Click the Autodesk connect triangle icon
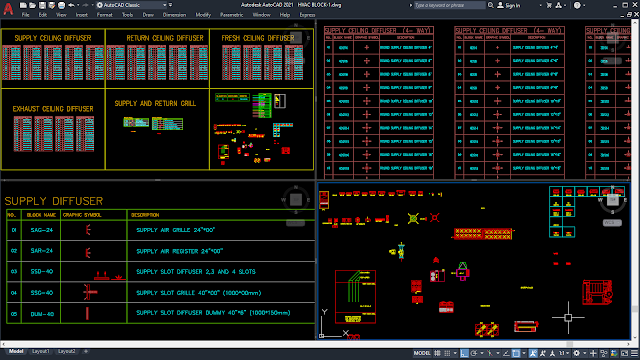 pyautogui.click(x=559, y=5)
